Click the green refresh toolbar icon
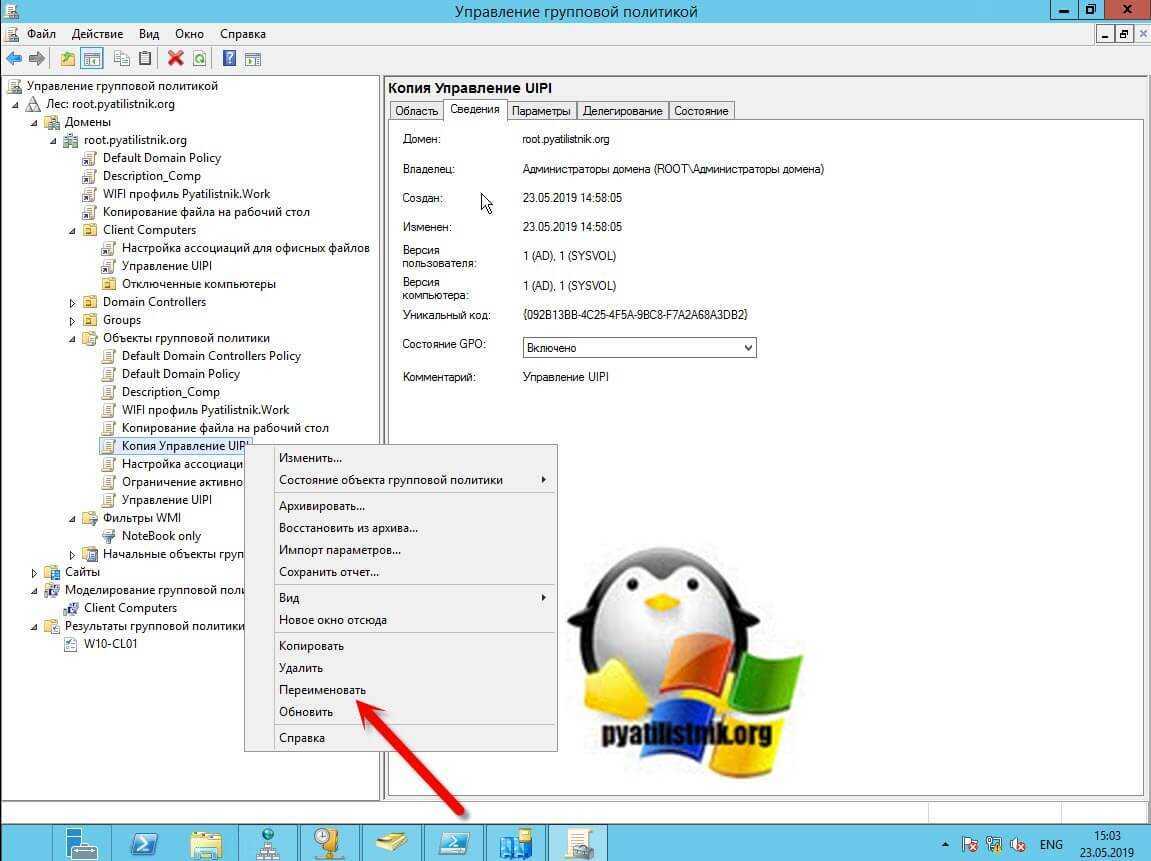The width and height of the screenshot is (1151, 861). pyautogui.click(x=199, y=59)
